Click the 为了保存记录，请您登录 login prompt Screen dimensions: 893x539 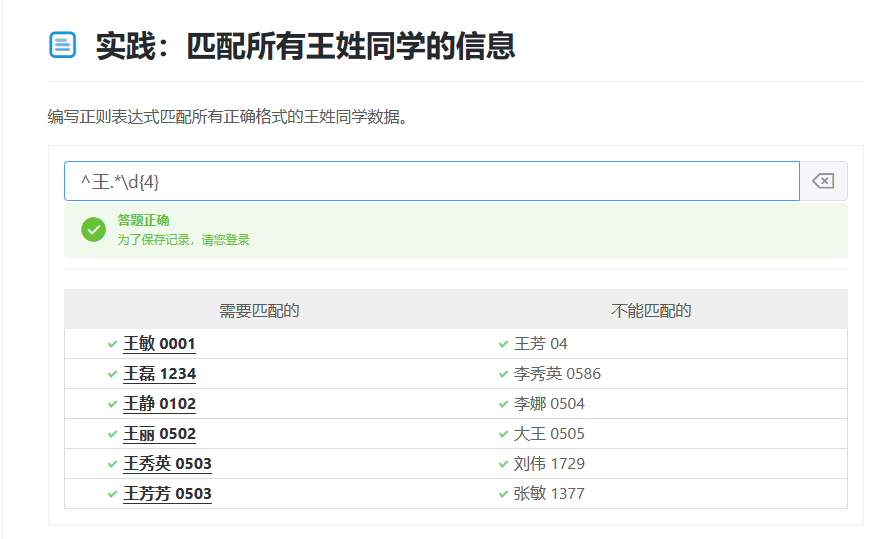click(183, 240)
